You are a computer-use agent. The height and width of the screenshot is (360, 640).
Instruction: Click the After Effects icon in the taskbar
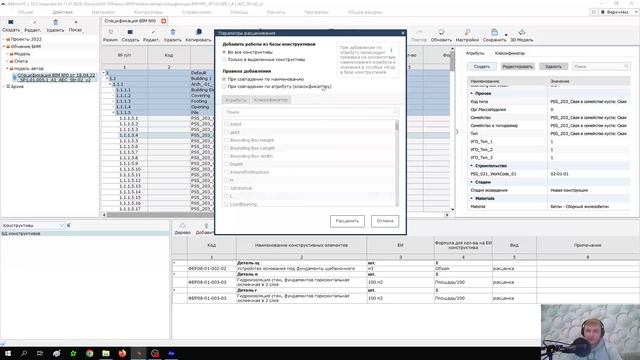coord(171,353)
